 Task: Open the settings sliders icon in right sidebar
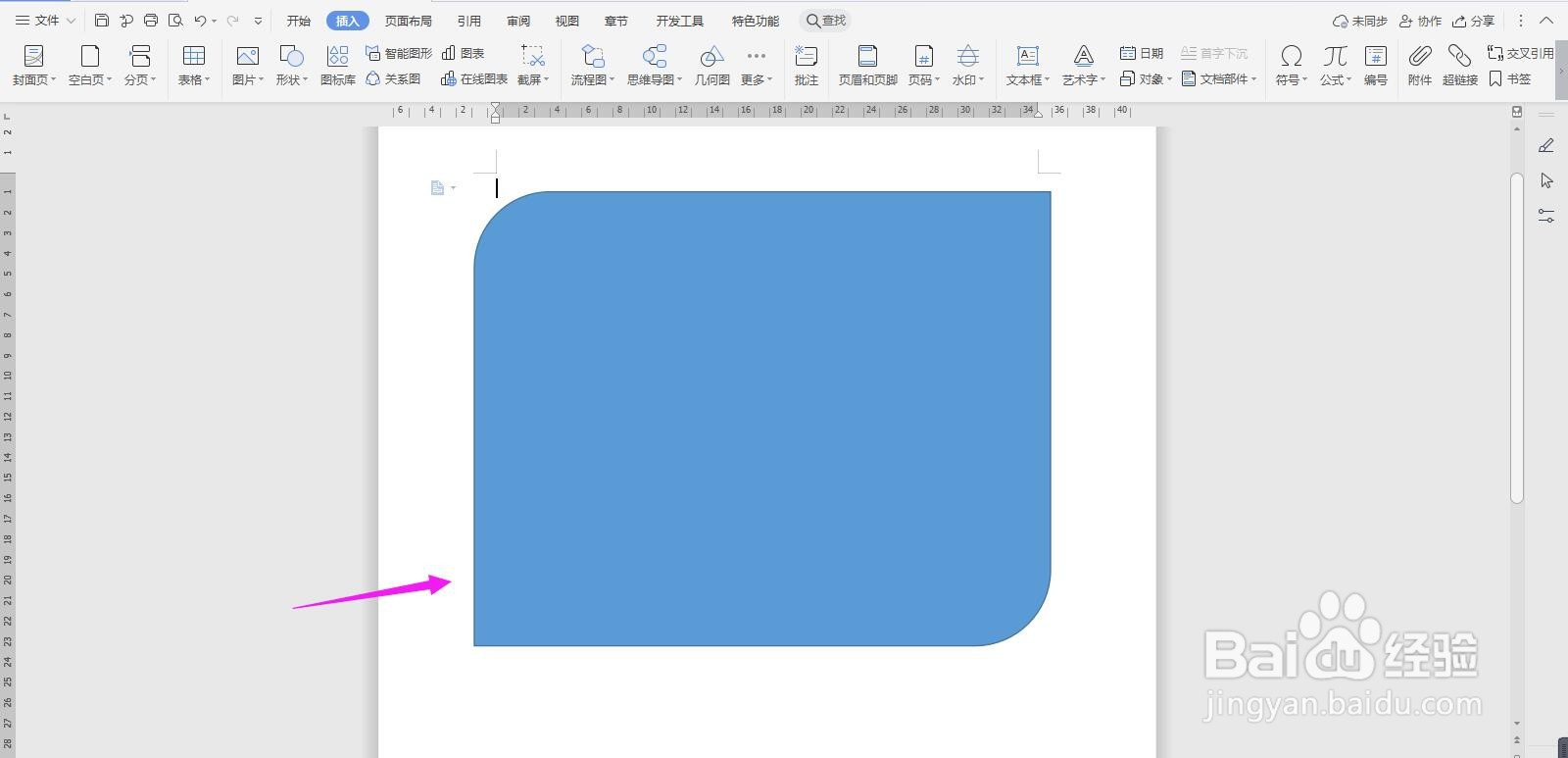pos(1546,216)
